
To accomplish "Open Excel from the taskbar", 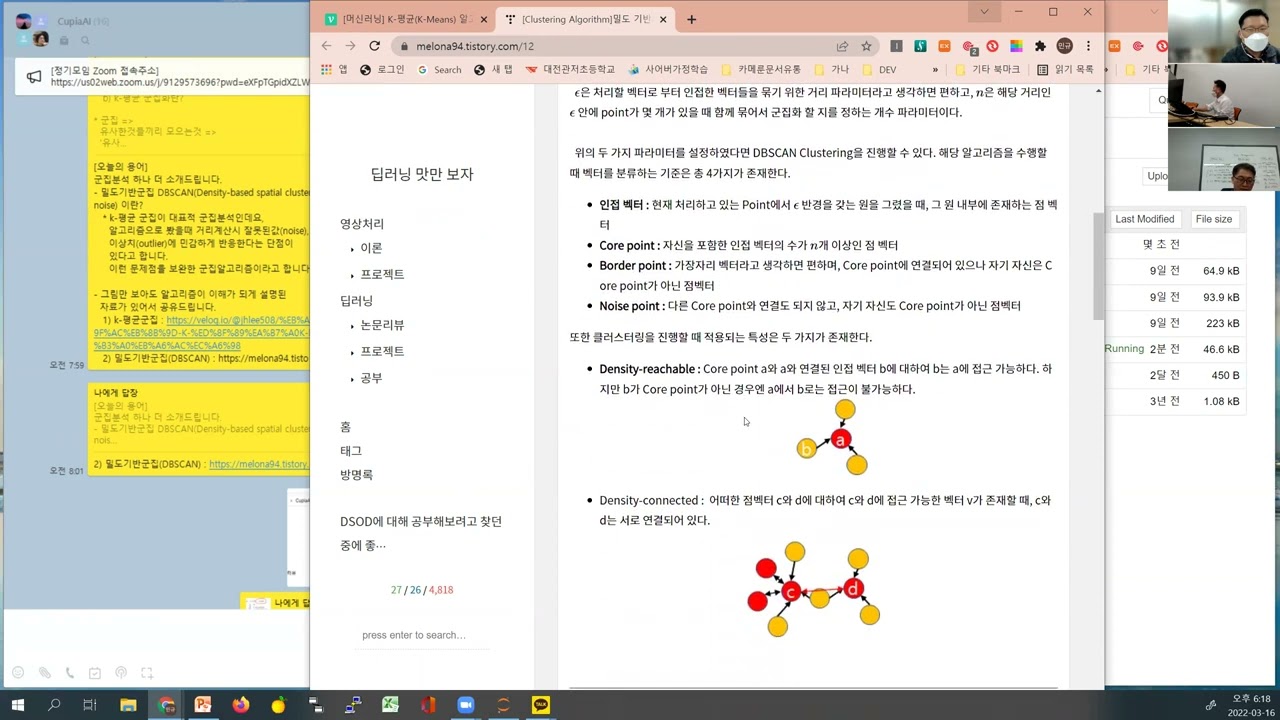I will 390,705.
